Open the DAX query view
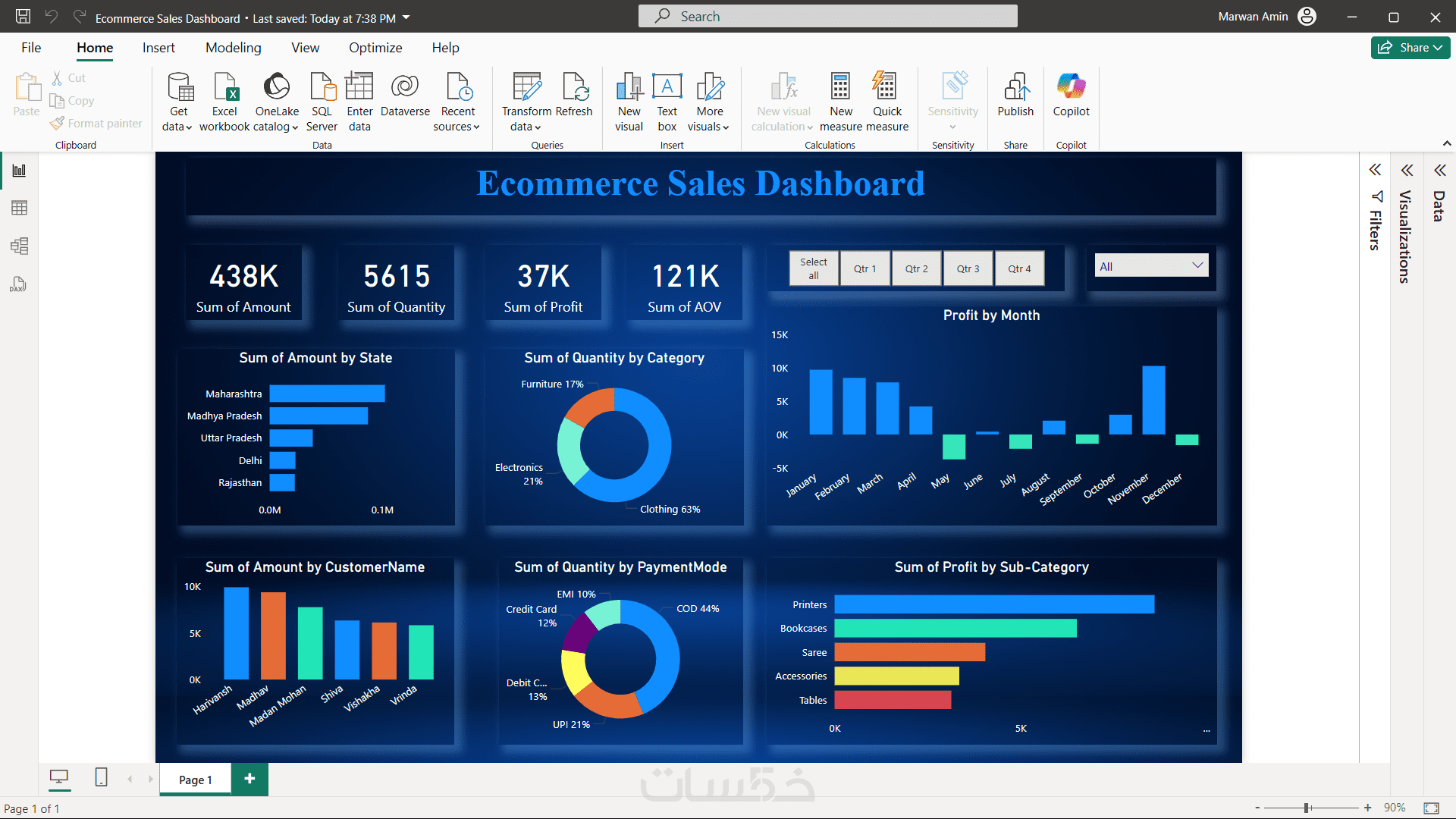 [x=19, y=284]
